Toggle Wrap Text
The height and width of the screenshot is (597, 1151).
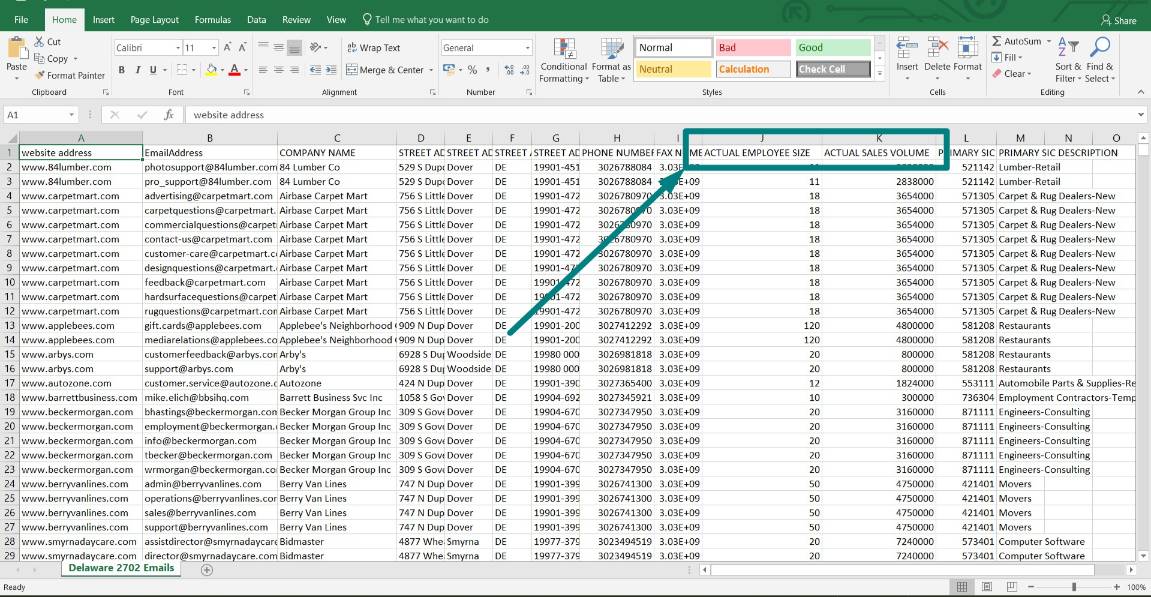tap(373, 48)
